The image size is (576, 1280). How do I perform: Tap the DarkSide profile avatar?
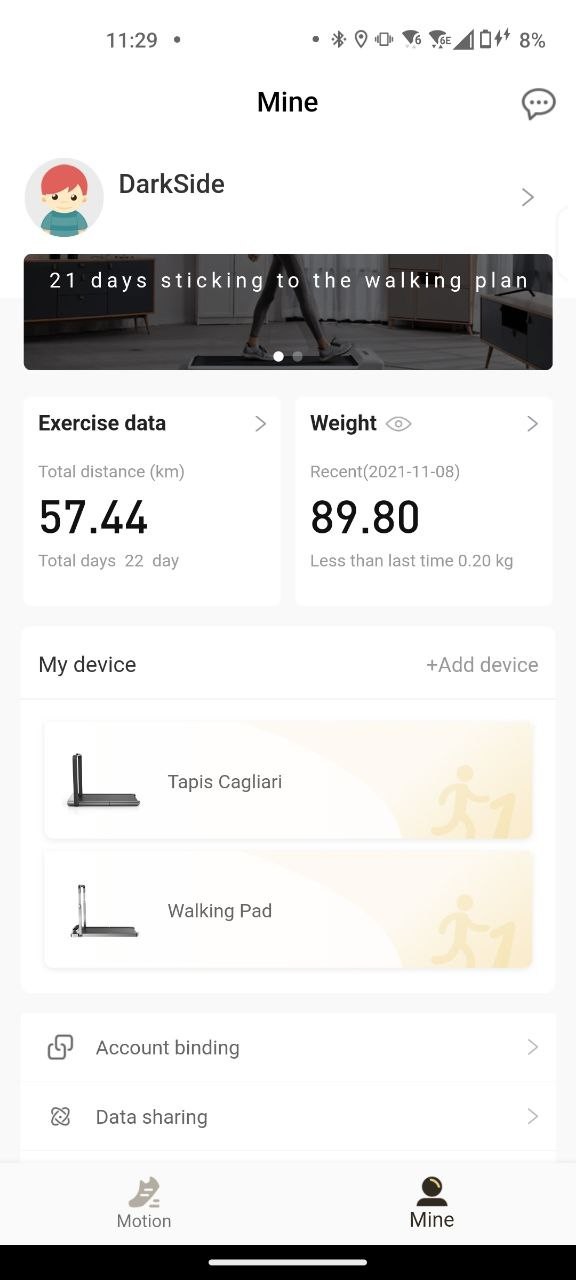[64, 197]
